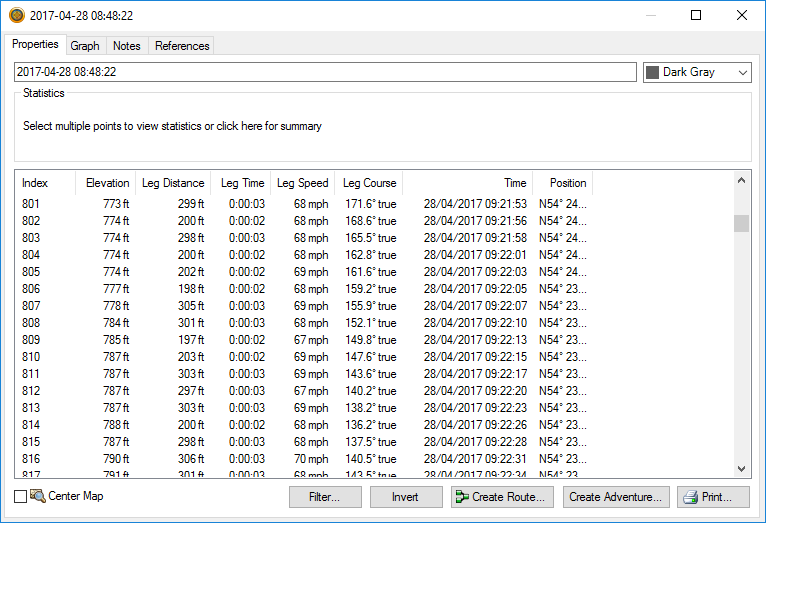Viewport: 800px width, 600px height.
Task: Open the Notes tab
Action: tap(127, 46)
